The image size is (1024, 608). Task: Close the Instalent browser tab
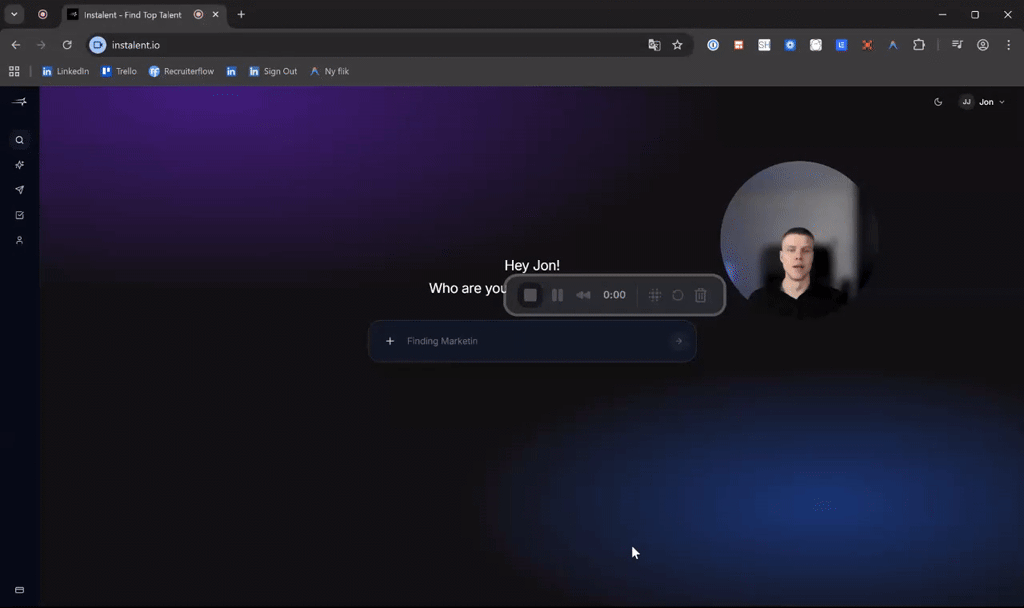tap(216, 14)
